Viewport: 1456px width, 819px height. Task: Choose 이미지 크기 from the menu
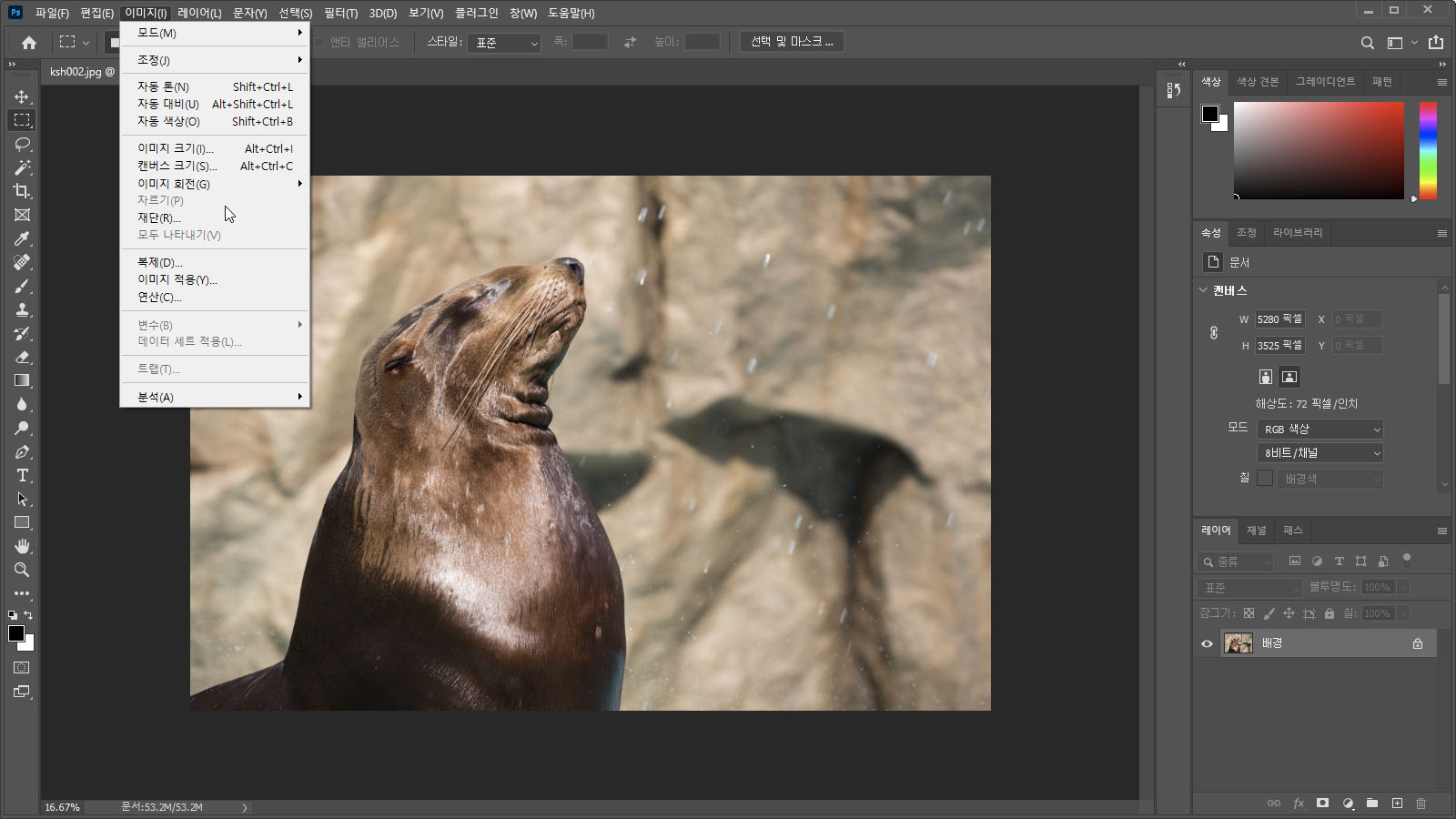coord(176,148)
